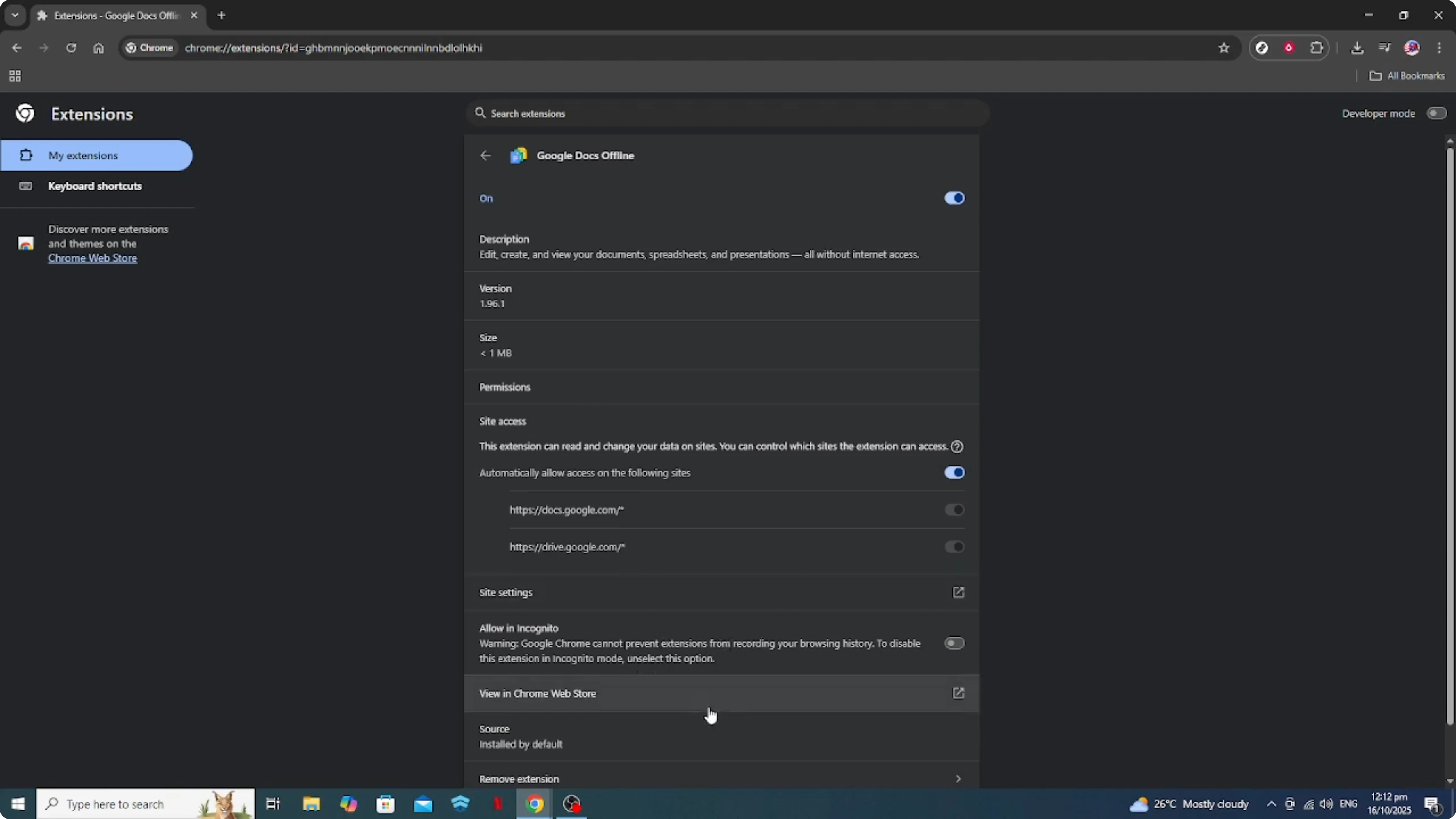The height and width of the screenshot is (819, 1456).
Task: Open a new tab with plus button
Action: click(221, 15)
